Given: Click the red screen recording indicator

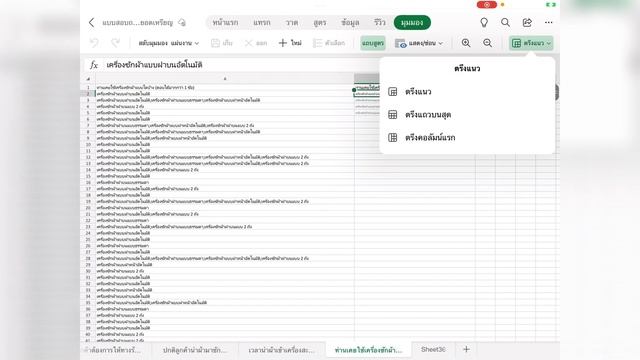Looking at the screenshot, I should (x=487, y=4).
